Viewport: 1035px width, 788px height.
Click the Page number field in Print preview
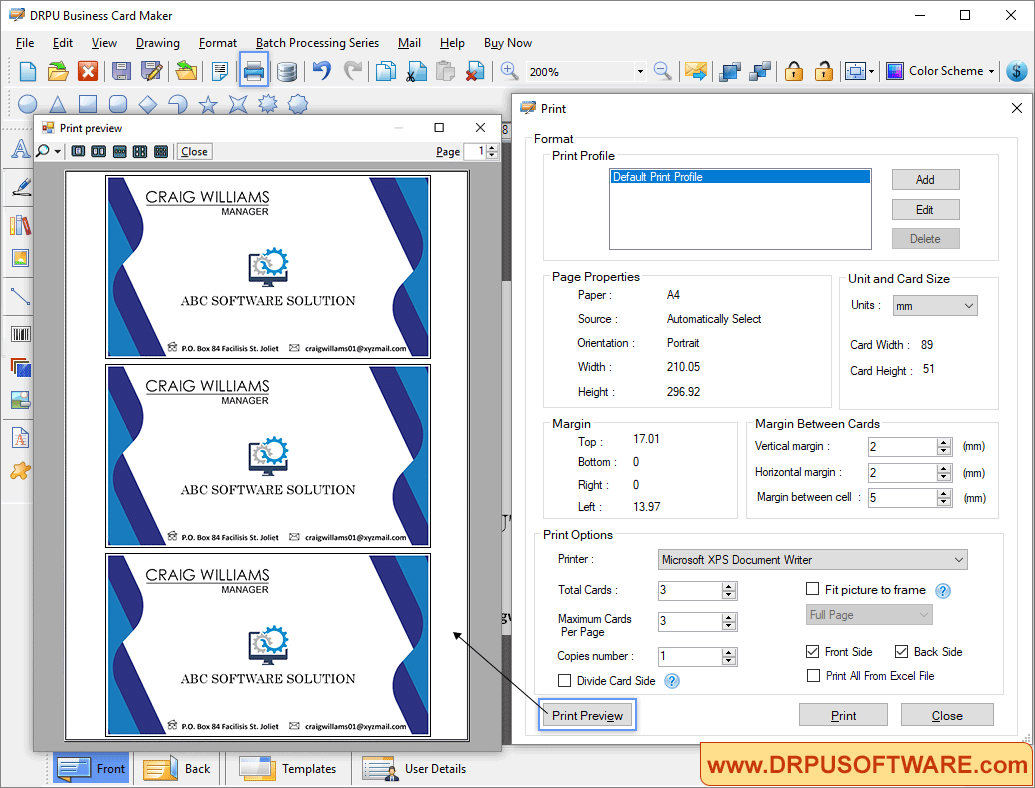pos(475,151)
